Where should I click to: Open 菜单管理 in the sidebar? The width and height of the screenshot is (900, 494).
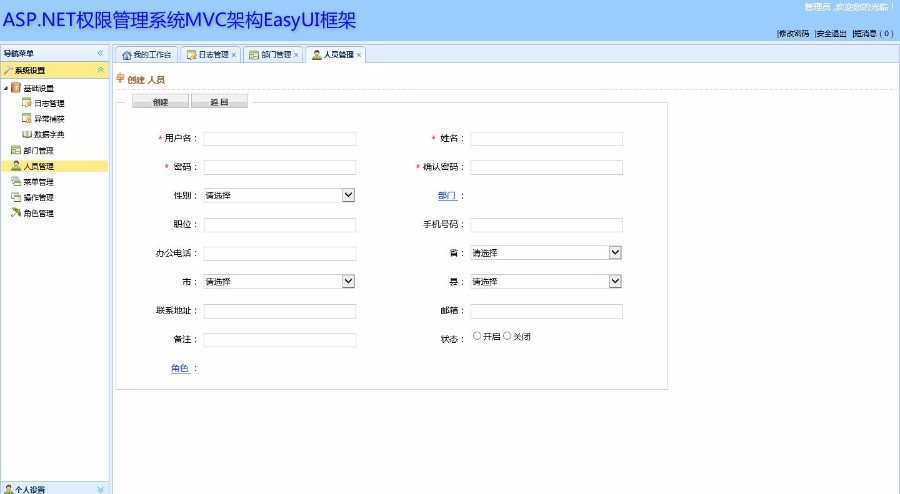(x=38, y=182)
